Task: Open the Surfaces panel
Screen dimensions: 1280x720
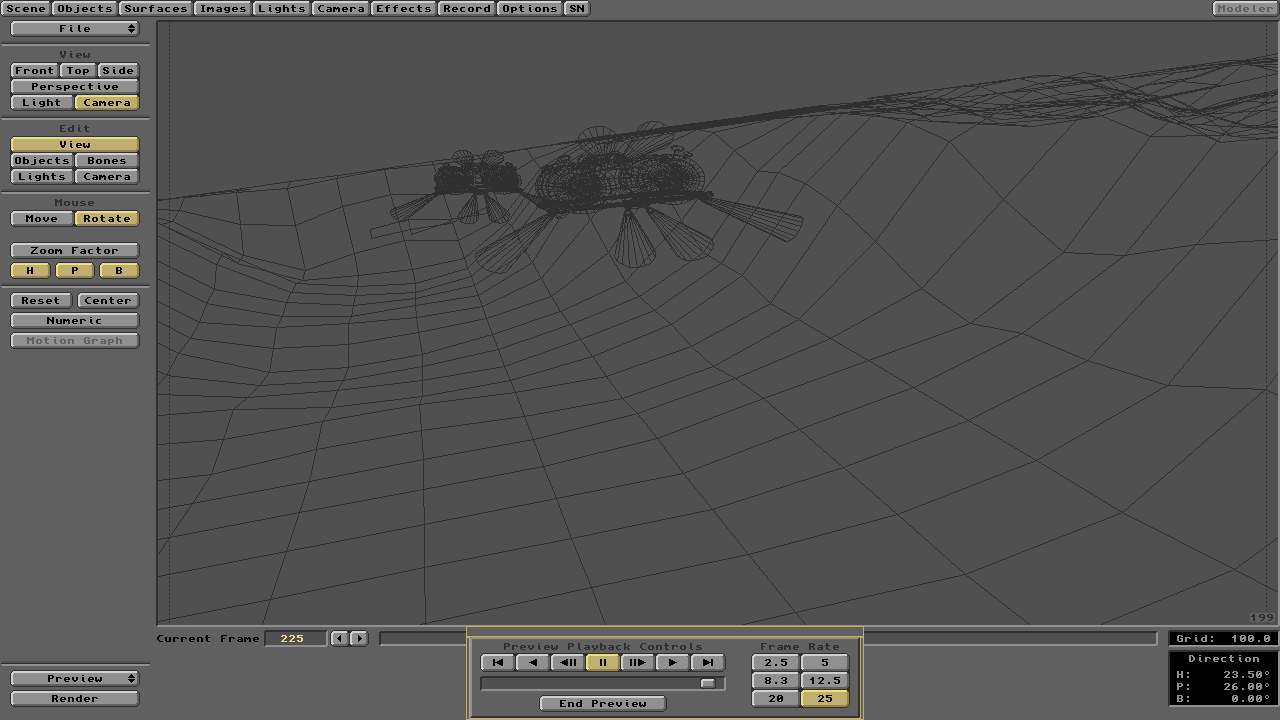Action: tap(155, 8)
